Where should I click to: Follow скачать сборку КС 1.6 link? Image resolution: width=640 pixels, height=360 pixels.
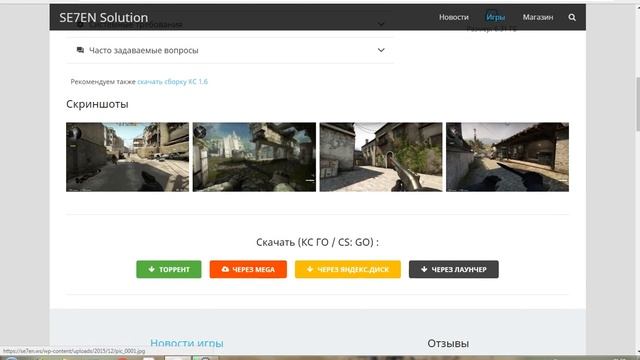(x=172, y=82)
